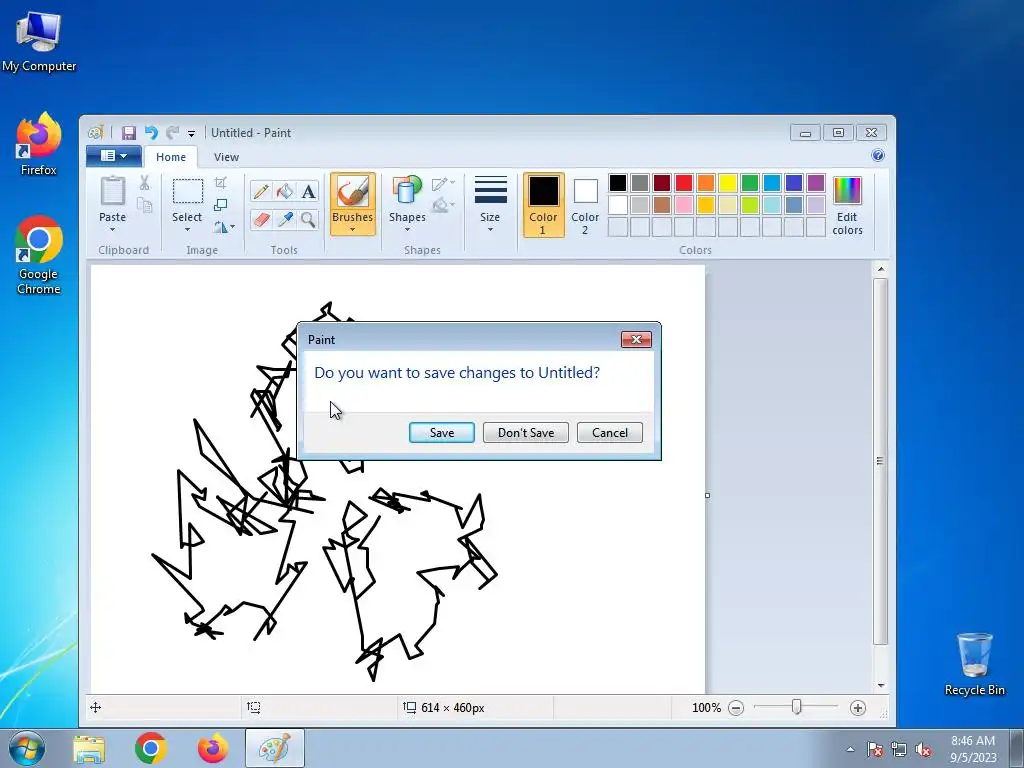Click the Edit colors rainbow icon
Viewport: 1024px width, 768px height.
tap(847, 191)
